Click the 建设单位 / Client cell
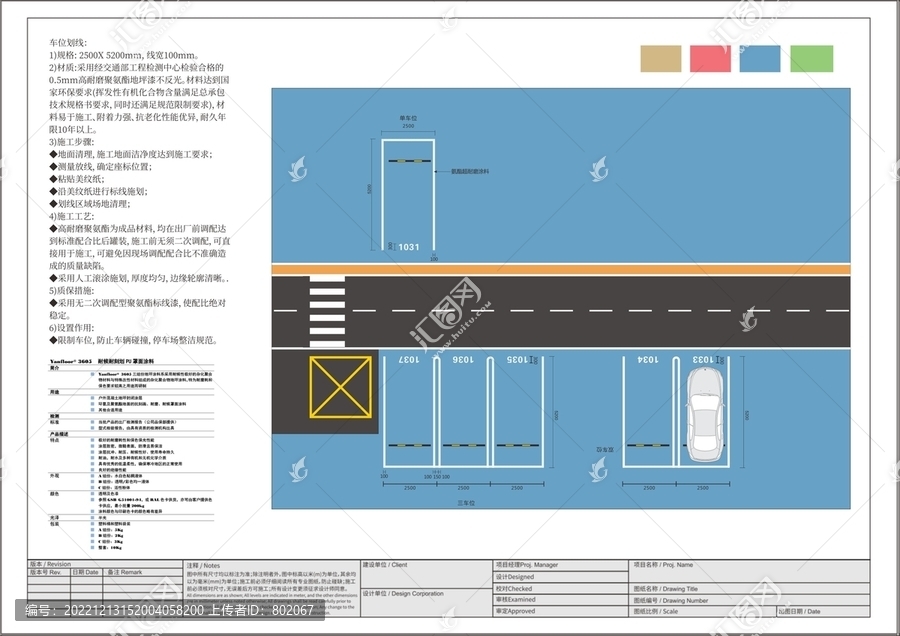This screenshot has width=900, height=636. [426, 575]
